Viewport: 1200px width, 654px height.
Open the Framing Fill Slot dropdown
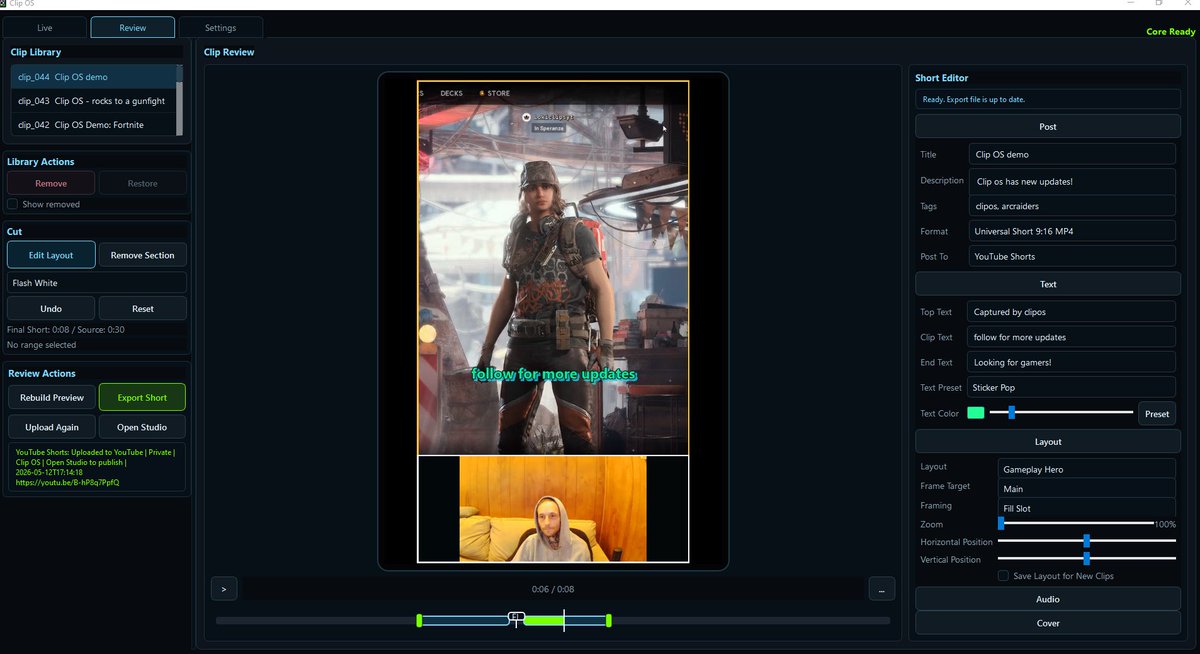[1086, 508]
